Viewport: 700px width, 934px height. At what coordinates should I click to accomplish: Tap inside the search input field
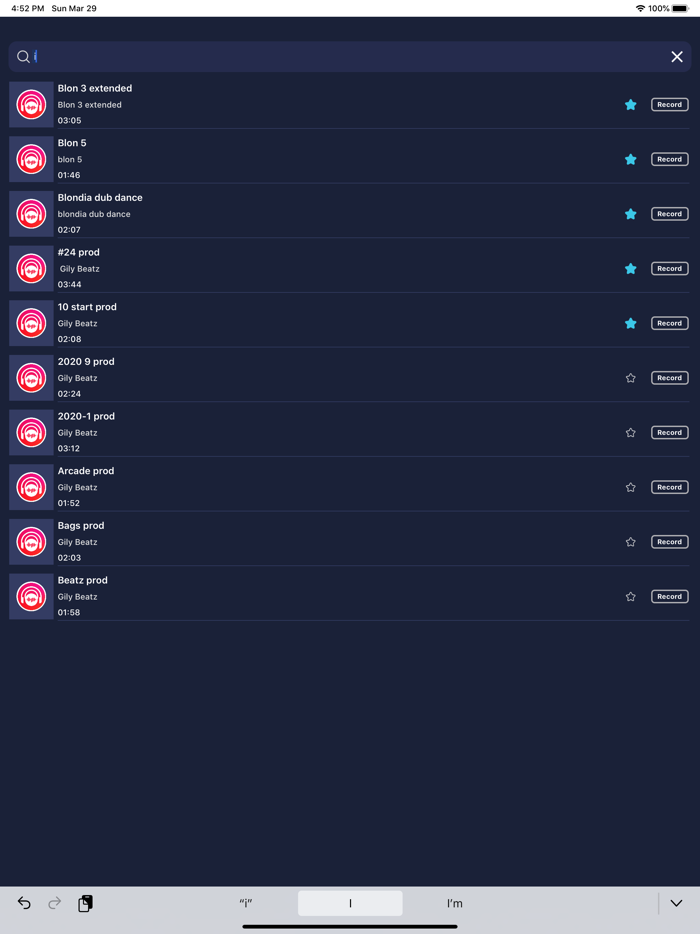[300, 57]
